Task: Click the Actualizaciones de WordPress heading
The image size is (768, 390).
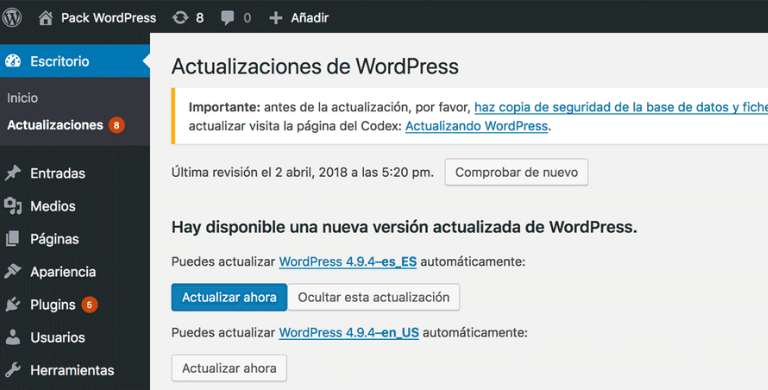Action: (x=315, y=66)
